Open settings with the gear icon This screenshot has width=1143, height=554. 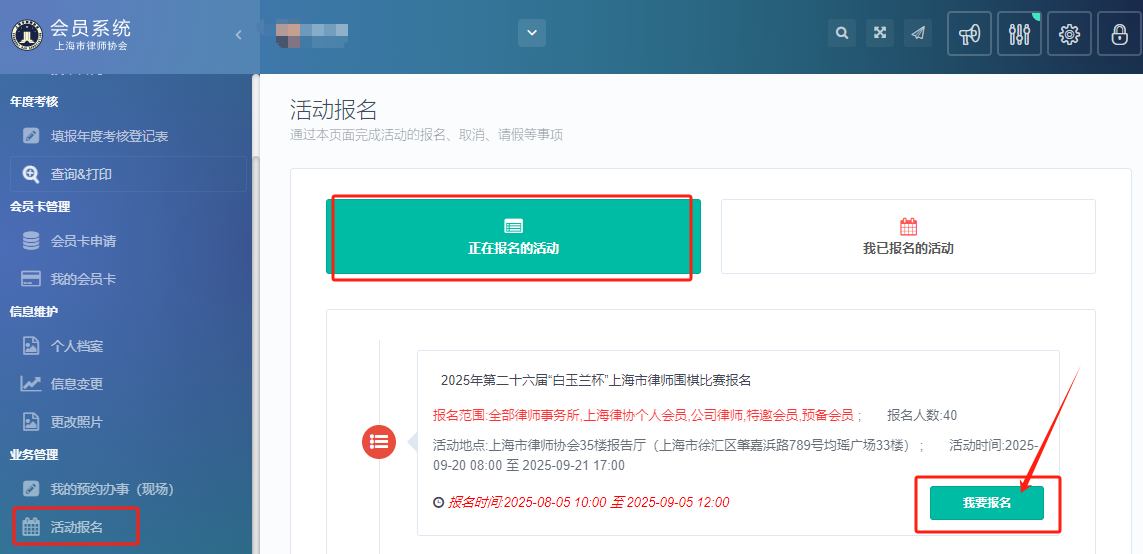(1069, 34)
